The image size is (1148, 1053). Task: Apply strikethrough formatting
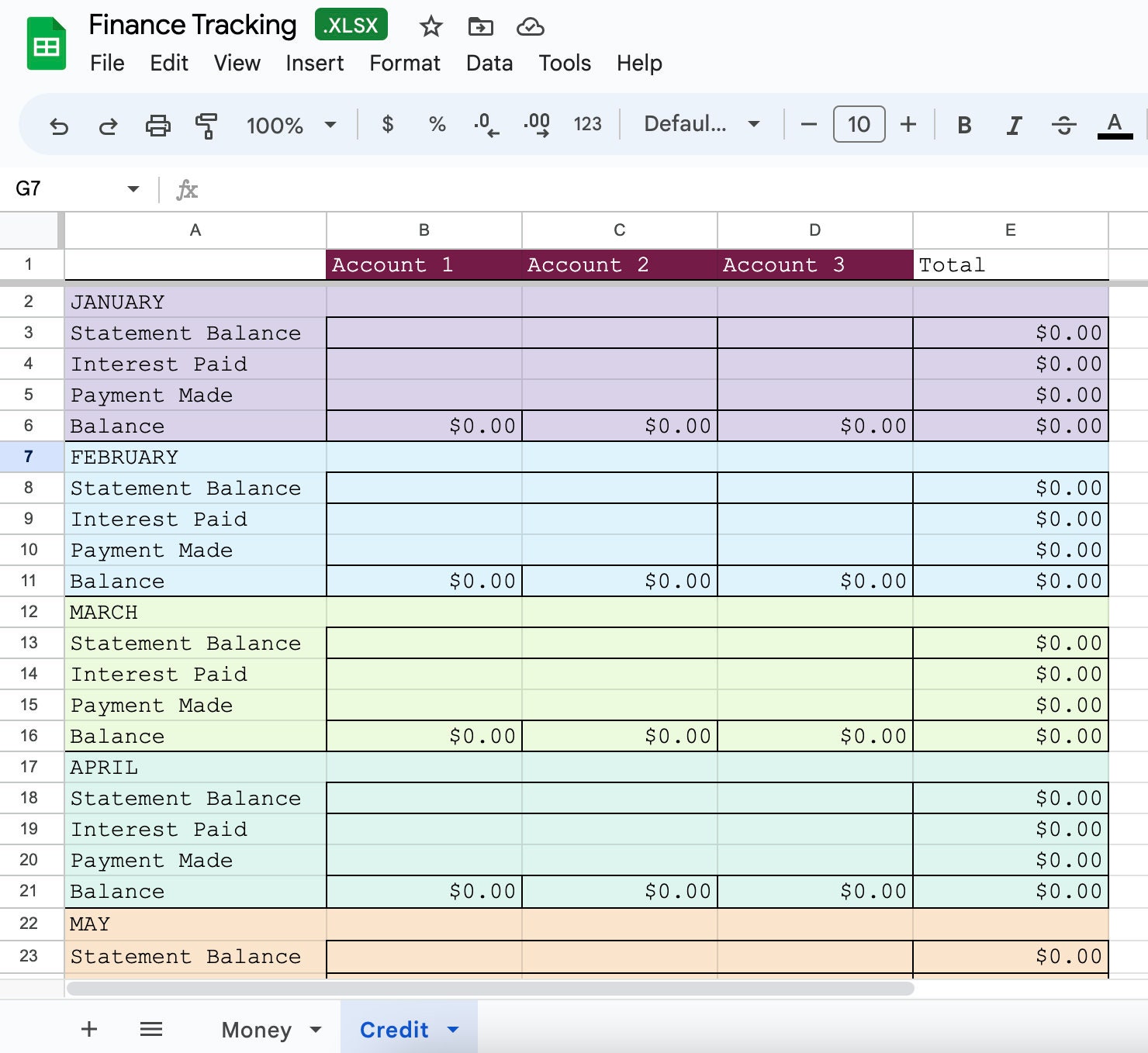coord(1064,124)
